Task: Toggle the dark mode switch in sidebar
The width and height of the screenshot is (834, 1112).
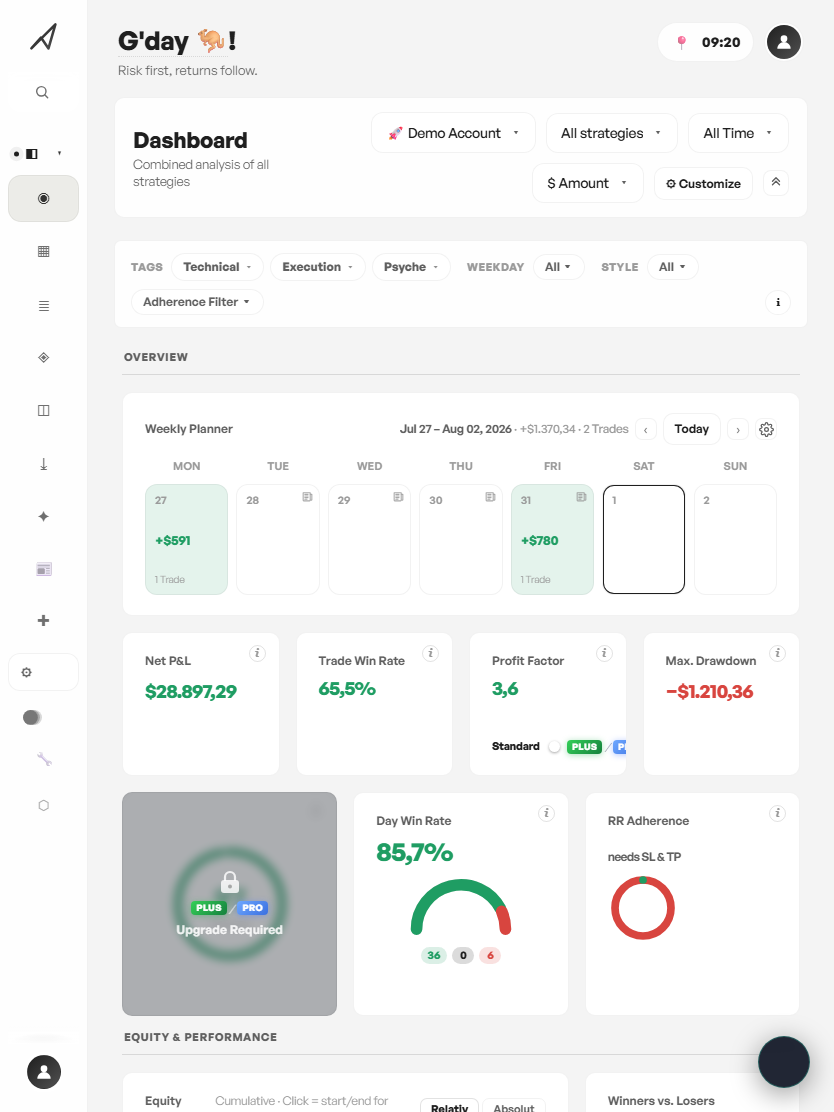Action: (33, 718)
